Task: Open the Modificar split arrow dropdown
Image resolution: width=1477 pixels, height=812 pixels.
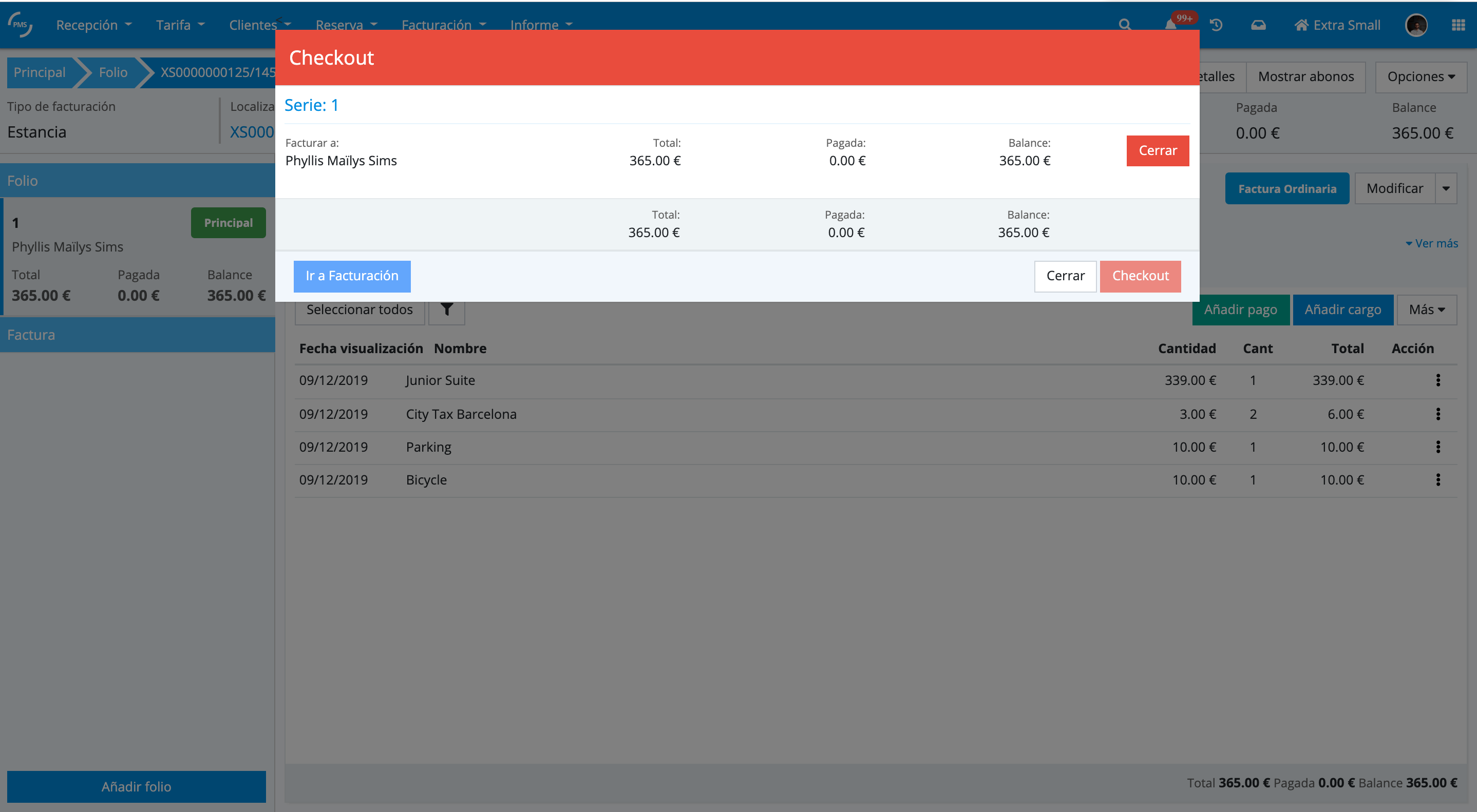Action: [x=1446, y=188]
